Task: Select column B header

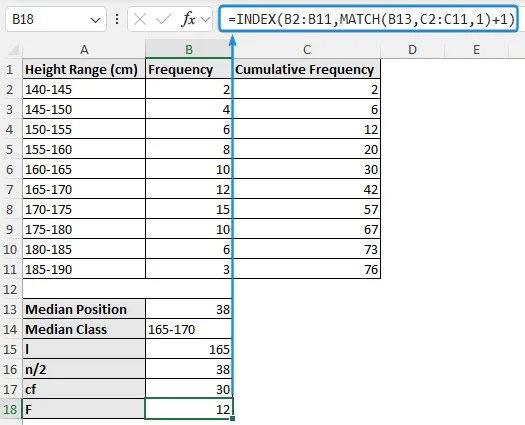Action: click(189, 50)
